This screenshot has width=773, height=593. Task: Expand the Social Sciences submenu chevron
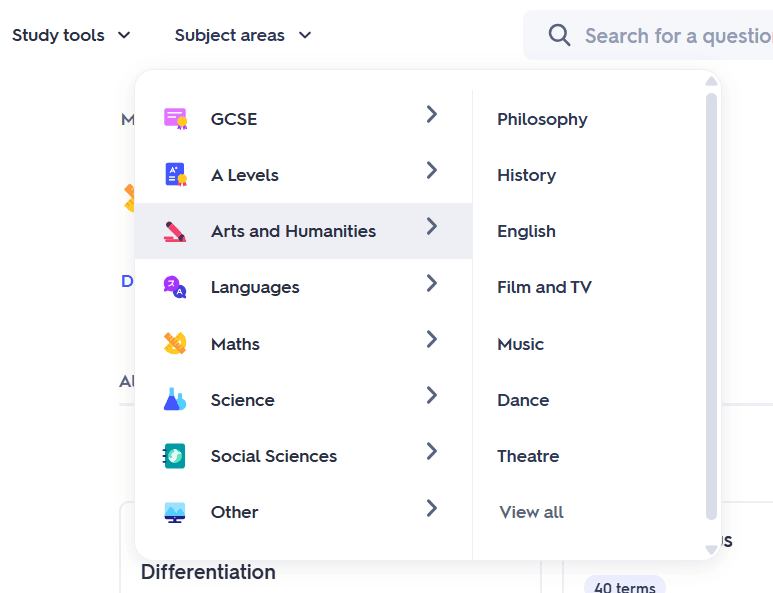click(x=432, y=452)
